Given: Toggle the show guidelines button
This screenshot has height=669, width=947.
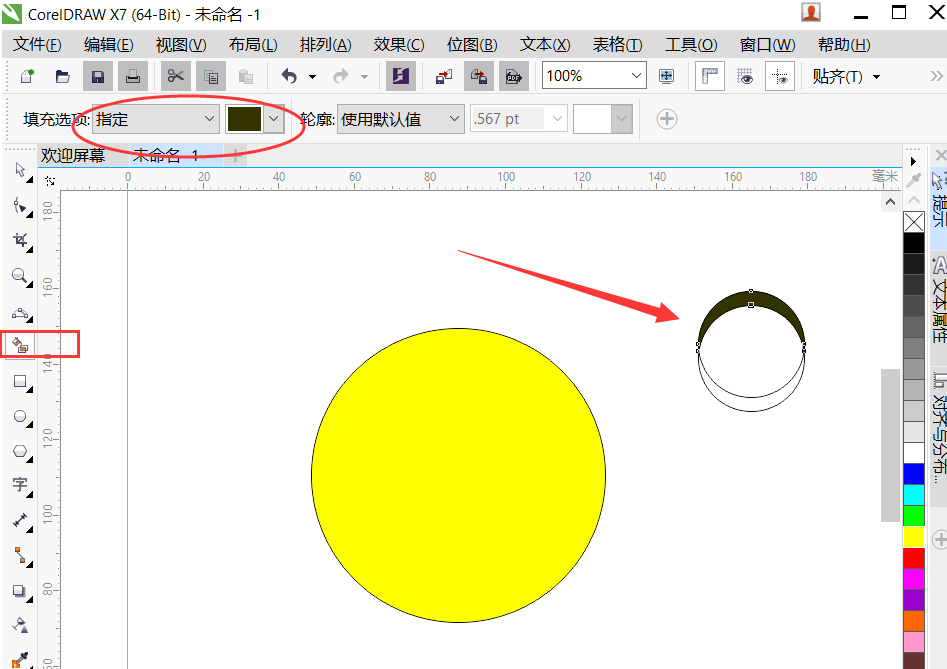Looking at the screenshot, I should [x=780, y=76].
